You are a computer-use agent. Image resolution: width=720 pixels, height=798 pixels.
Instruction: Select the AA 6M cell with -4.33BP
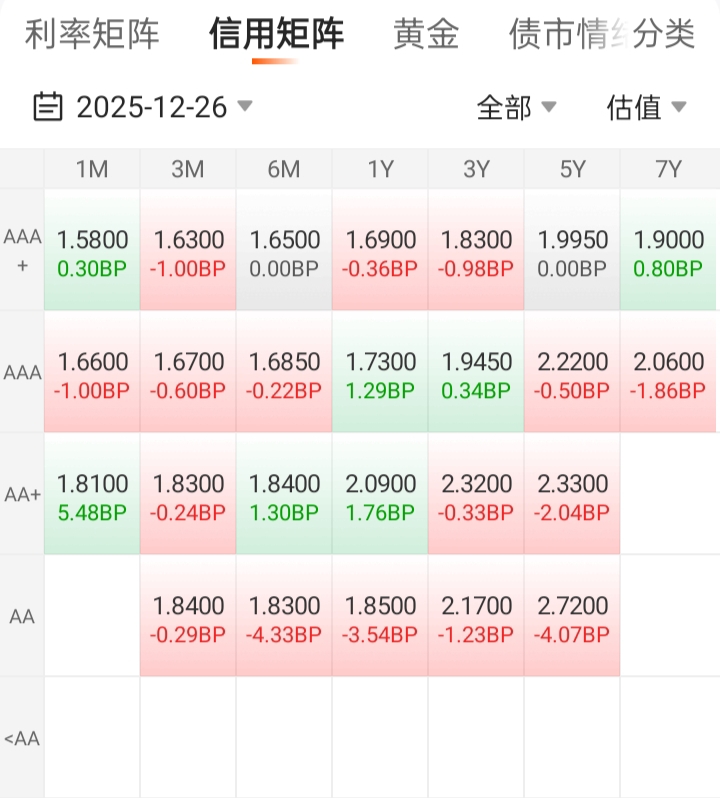click(284, 616)
